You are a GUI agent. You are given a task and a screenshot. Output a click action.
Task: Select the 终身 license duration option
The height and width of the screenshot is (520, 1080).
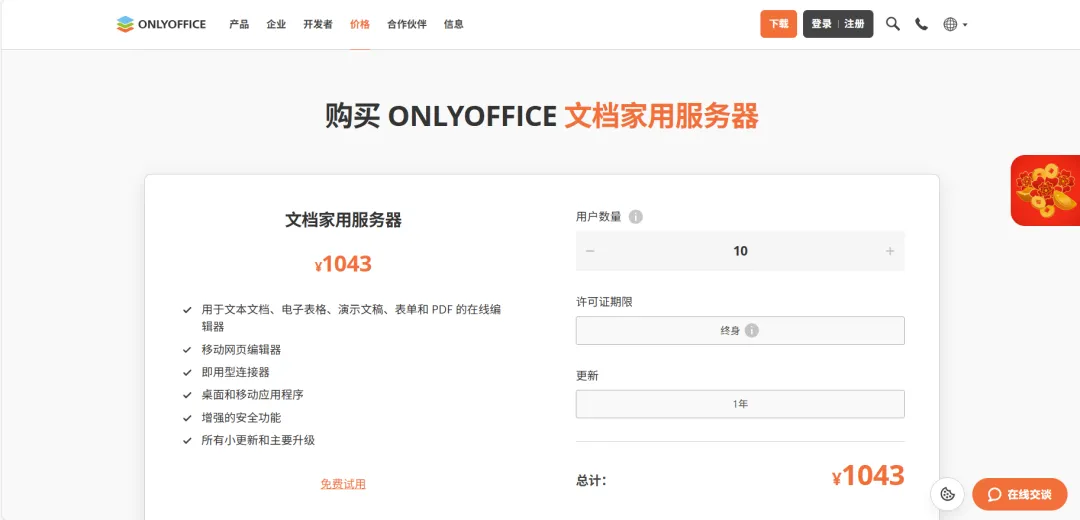pos(740,331)
